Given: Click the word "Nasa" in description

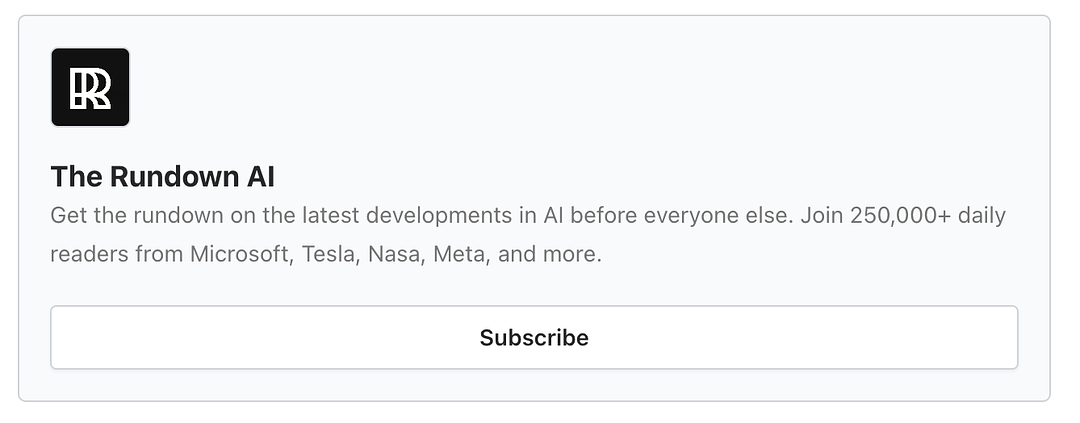Looking at the screenshot, I should point(396,254).
